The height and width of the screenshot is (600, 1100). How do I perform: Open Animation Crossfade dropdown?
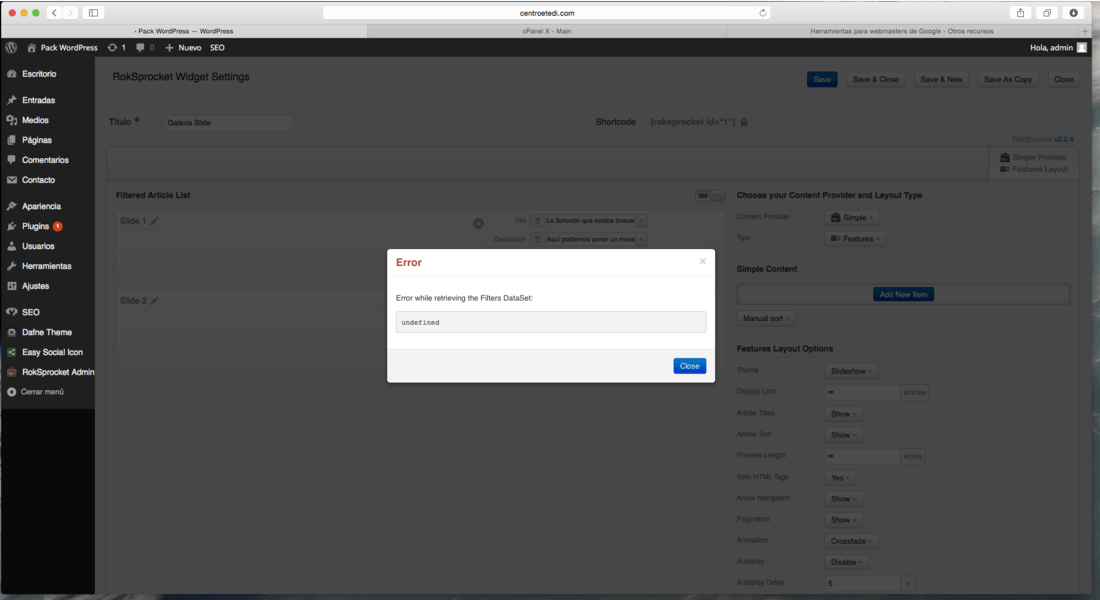(851, 541)
